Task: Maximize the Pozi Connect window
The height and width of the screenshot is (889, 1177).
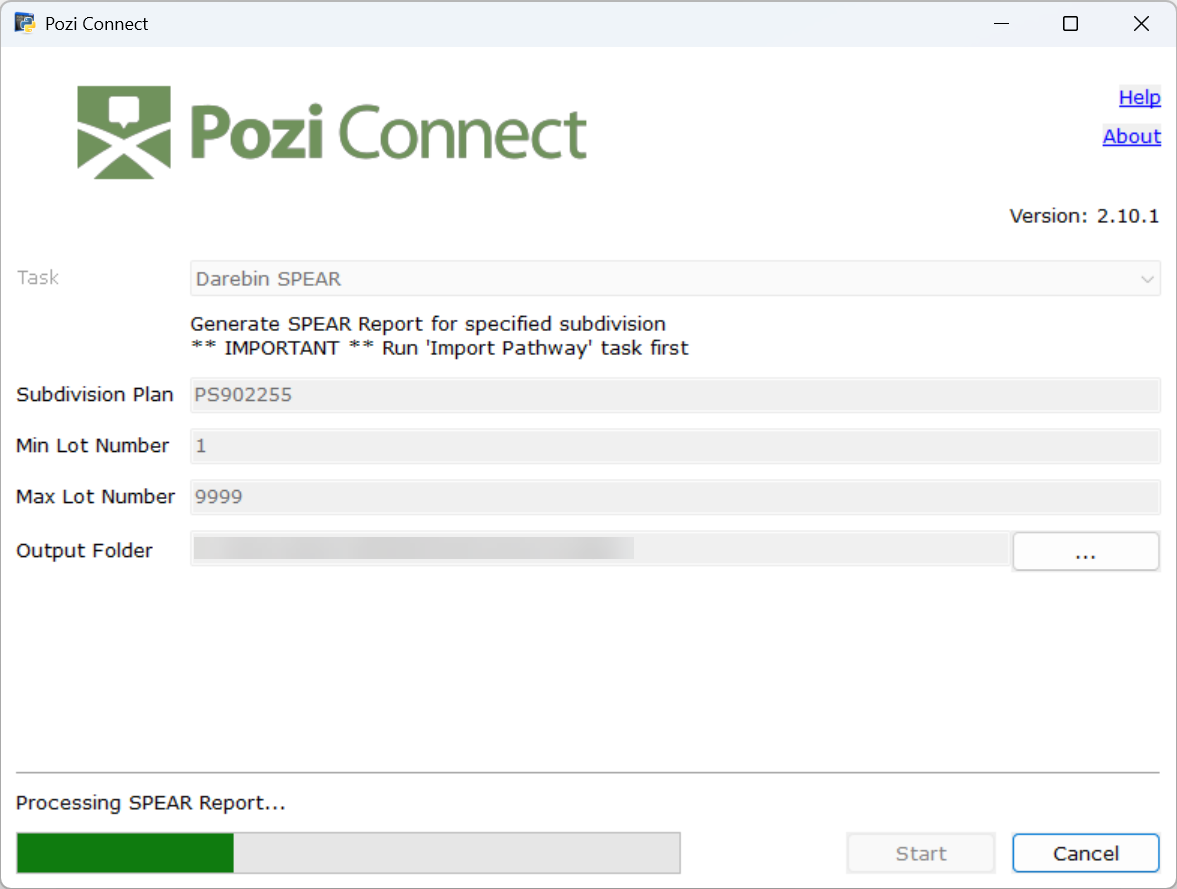Action: click(1070, 23)
